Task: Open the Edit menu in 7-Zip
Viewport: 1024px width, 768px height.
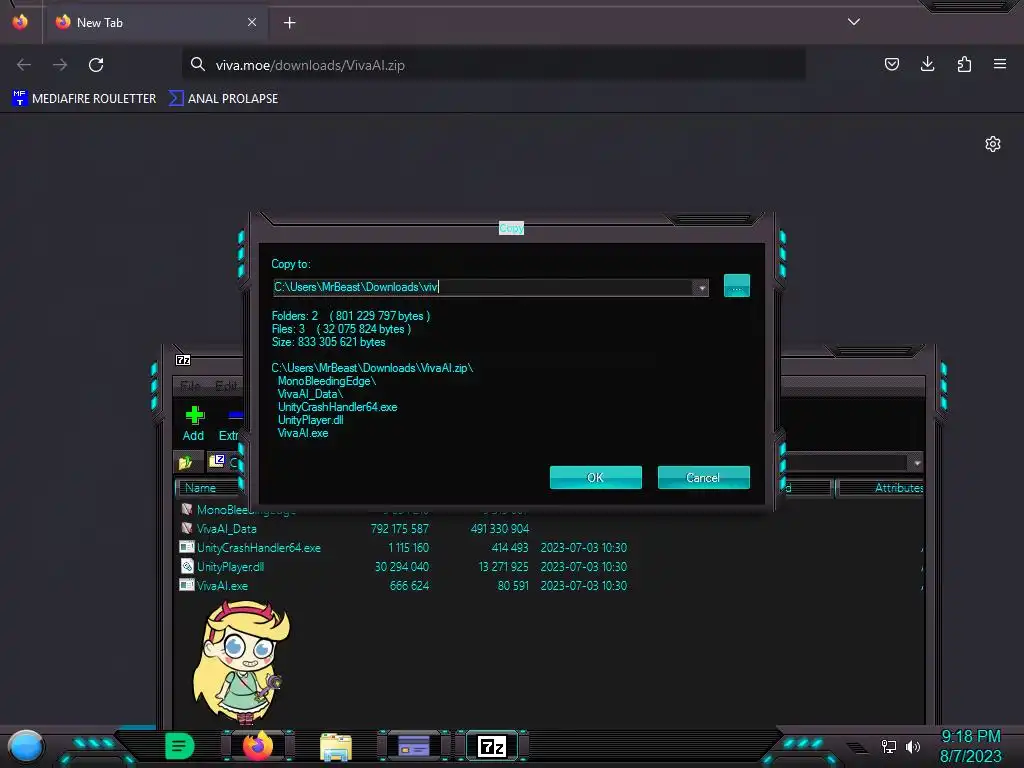Action: click(226, 385)
